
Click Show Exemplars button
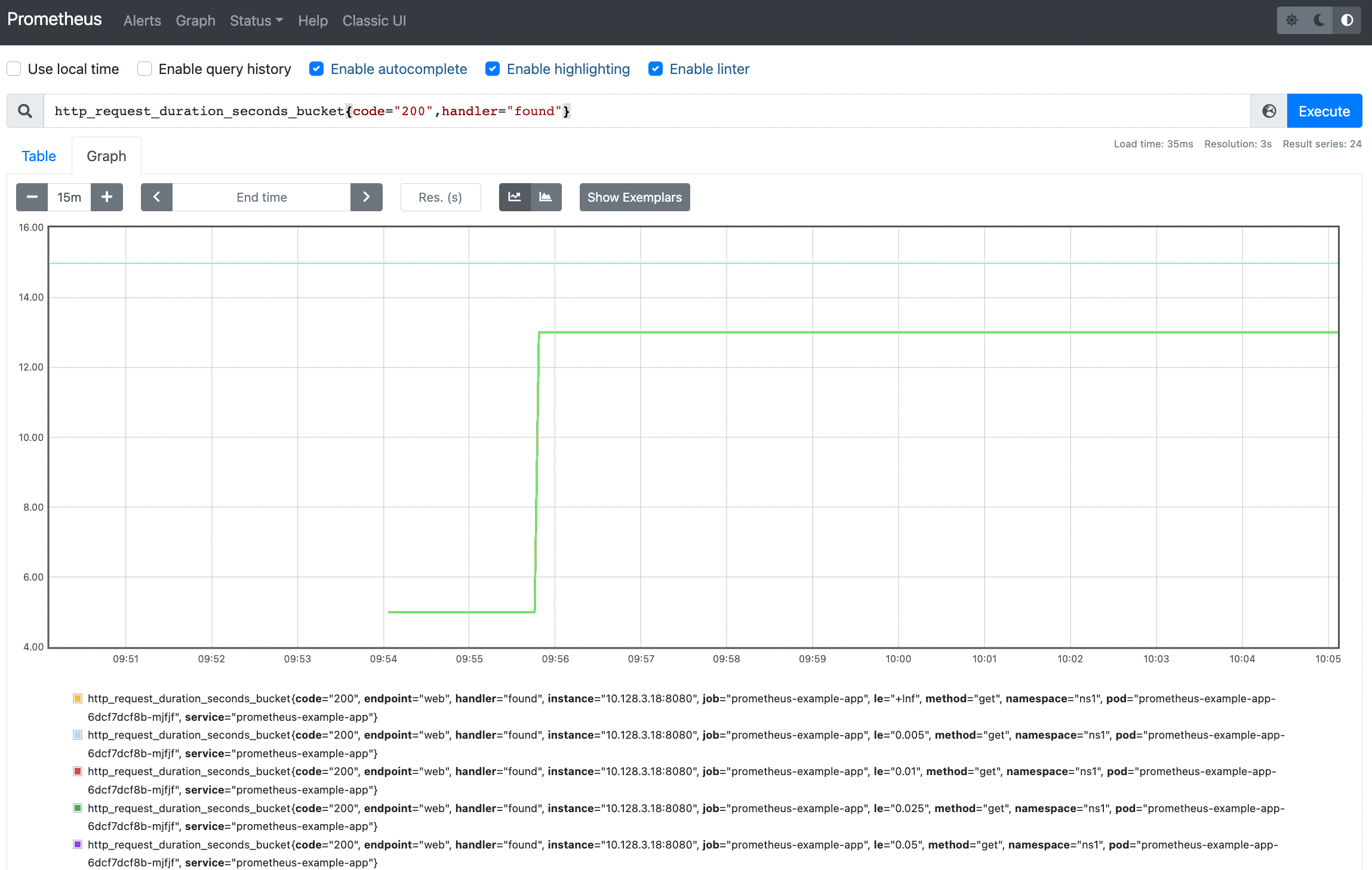(634, 198)
